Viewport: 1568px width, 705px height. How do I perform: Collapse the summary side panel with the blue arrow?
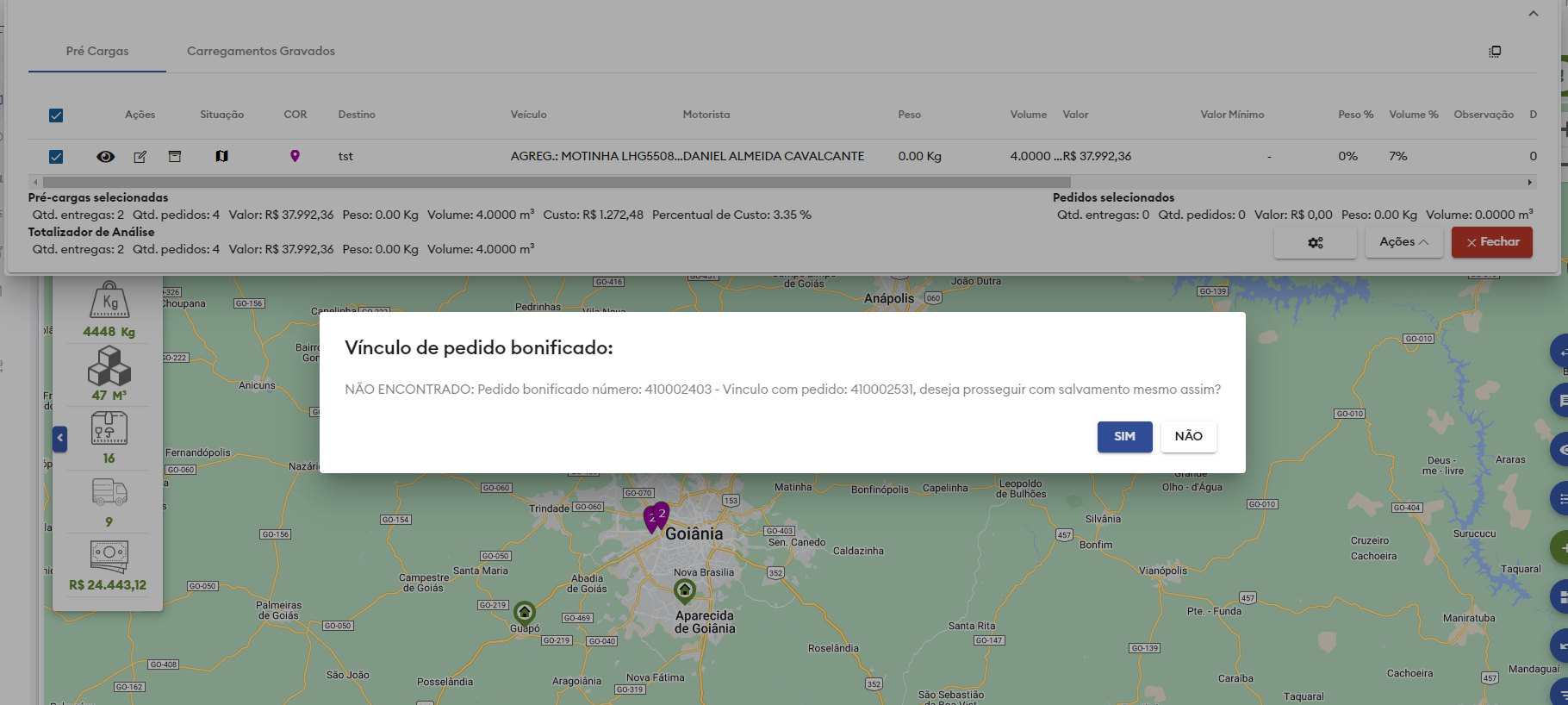[x=59, y=439]
